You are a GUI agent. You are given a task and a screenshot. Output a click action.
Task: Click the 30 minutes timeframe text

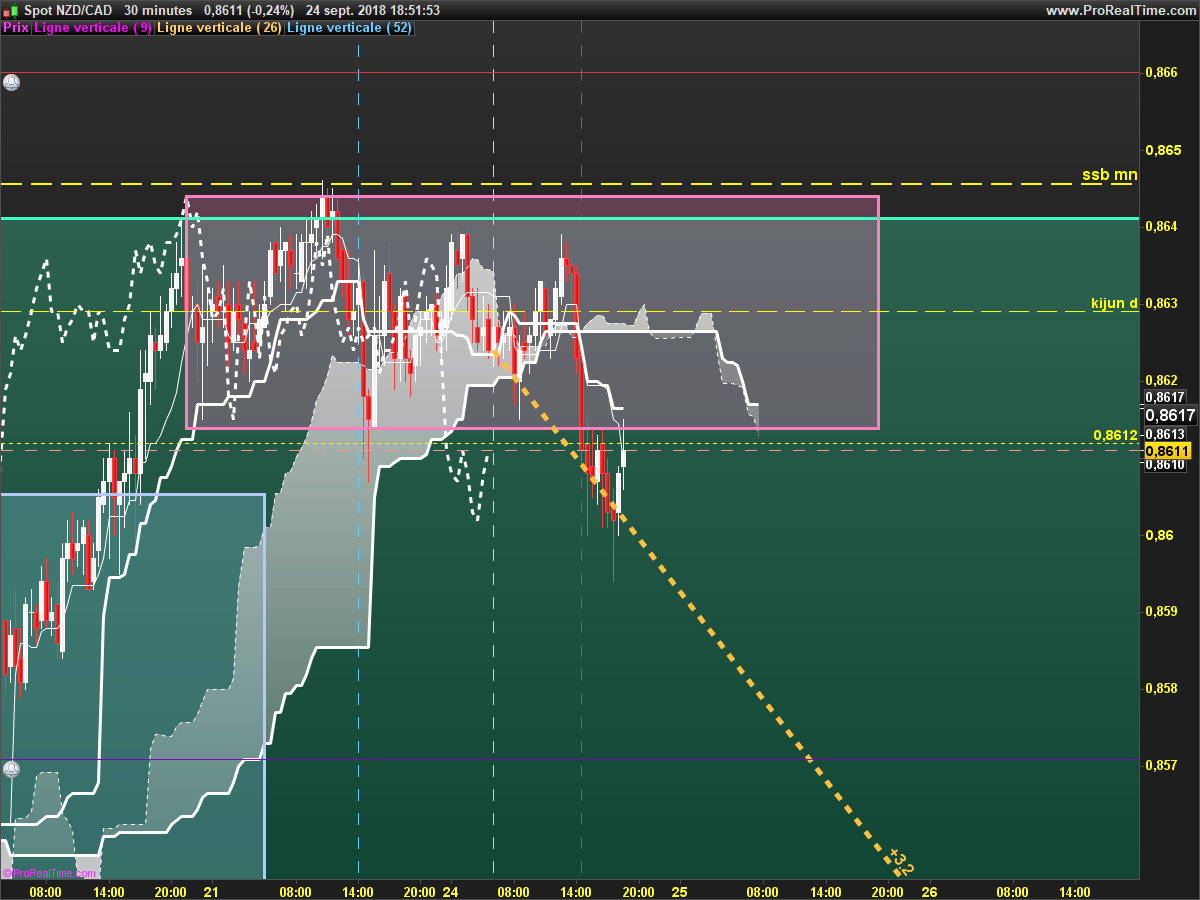pyautogui.click(x=158, y=10)
